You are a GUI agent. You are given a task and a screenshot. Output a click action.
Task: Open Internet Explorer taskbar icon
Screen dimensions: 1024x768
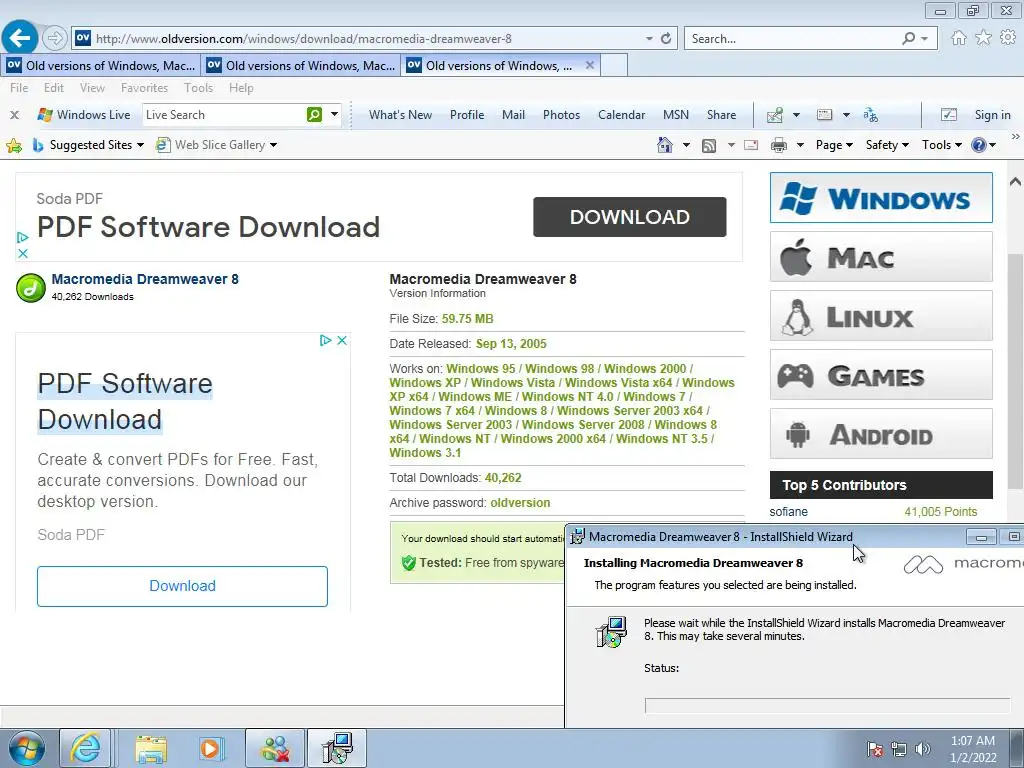(86, 748)
